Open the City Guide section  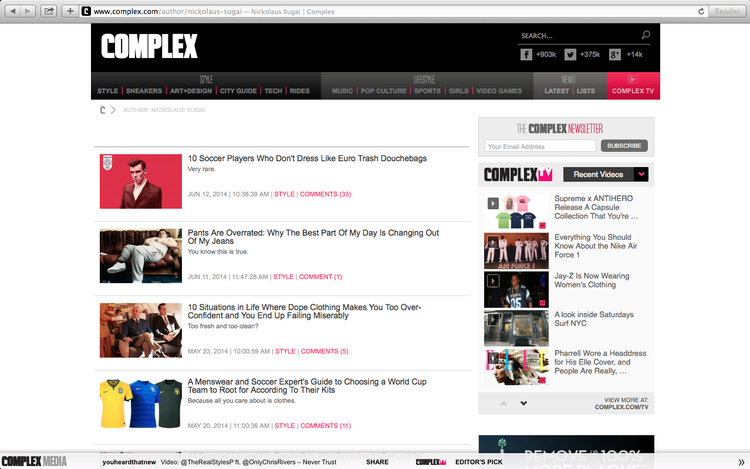[x=238, y=91]
